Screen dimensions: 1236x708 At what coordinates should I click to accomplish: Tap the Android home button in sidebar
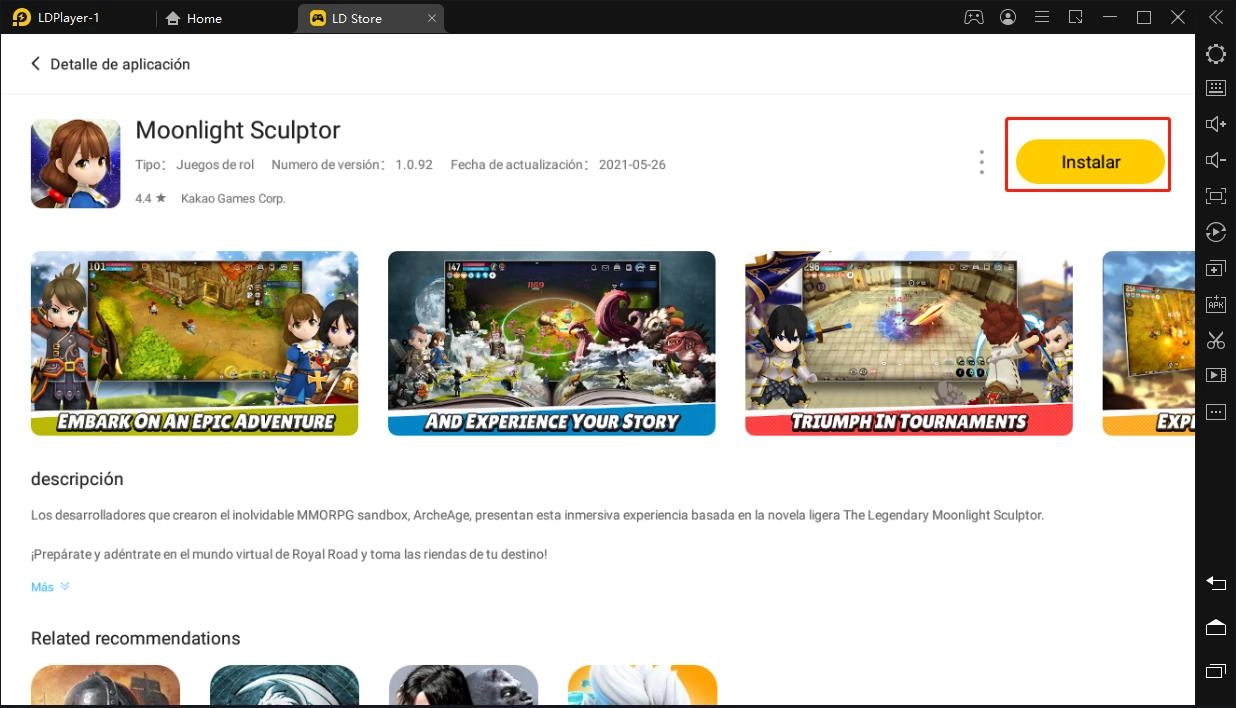(x=1216, y=627)
